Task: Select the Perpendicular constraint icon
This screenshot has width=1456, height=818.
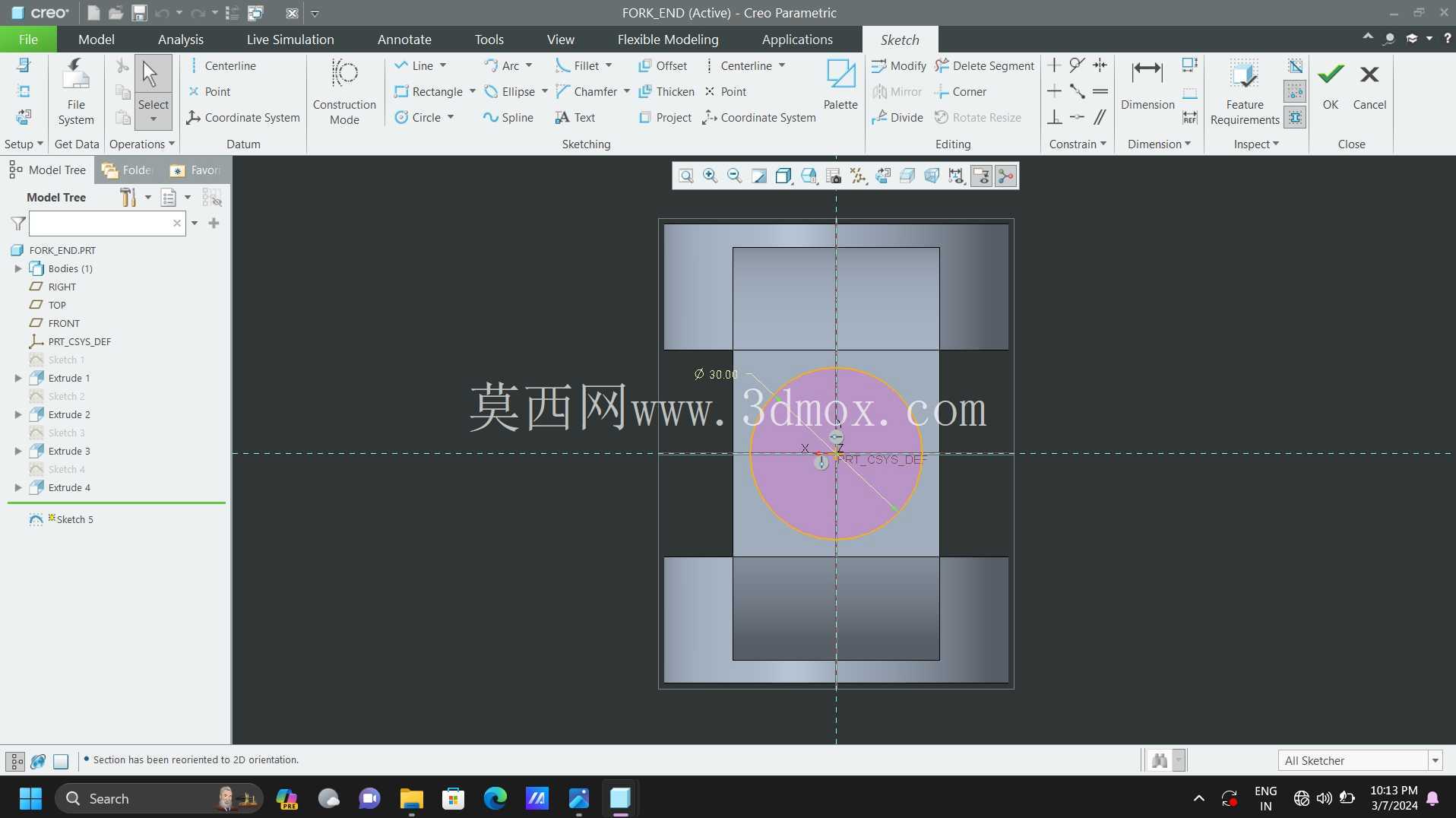Action: [1054, 117]
